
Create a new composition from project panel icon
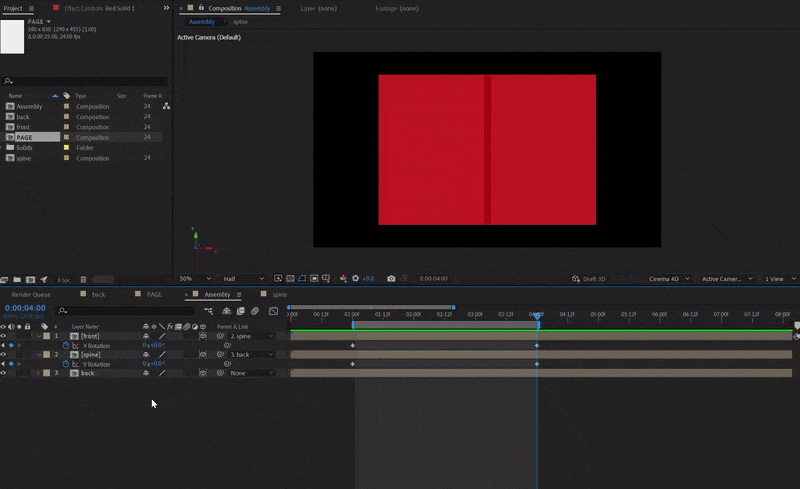pyautogui.click(x=31, y=280)
